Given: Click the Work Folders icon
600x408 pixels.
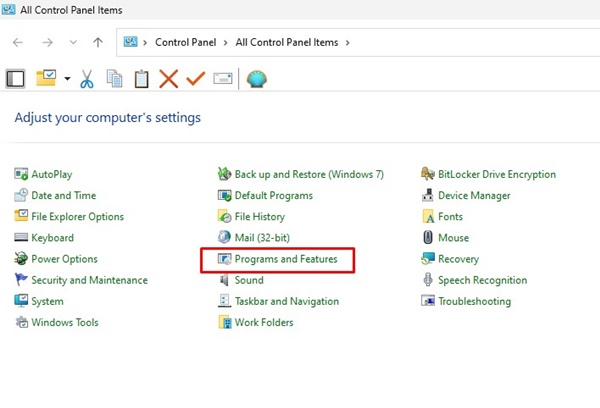Looking at the screenshot, I should click(225, 322).
